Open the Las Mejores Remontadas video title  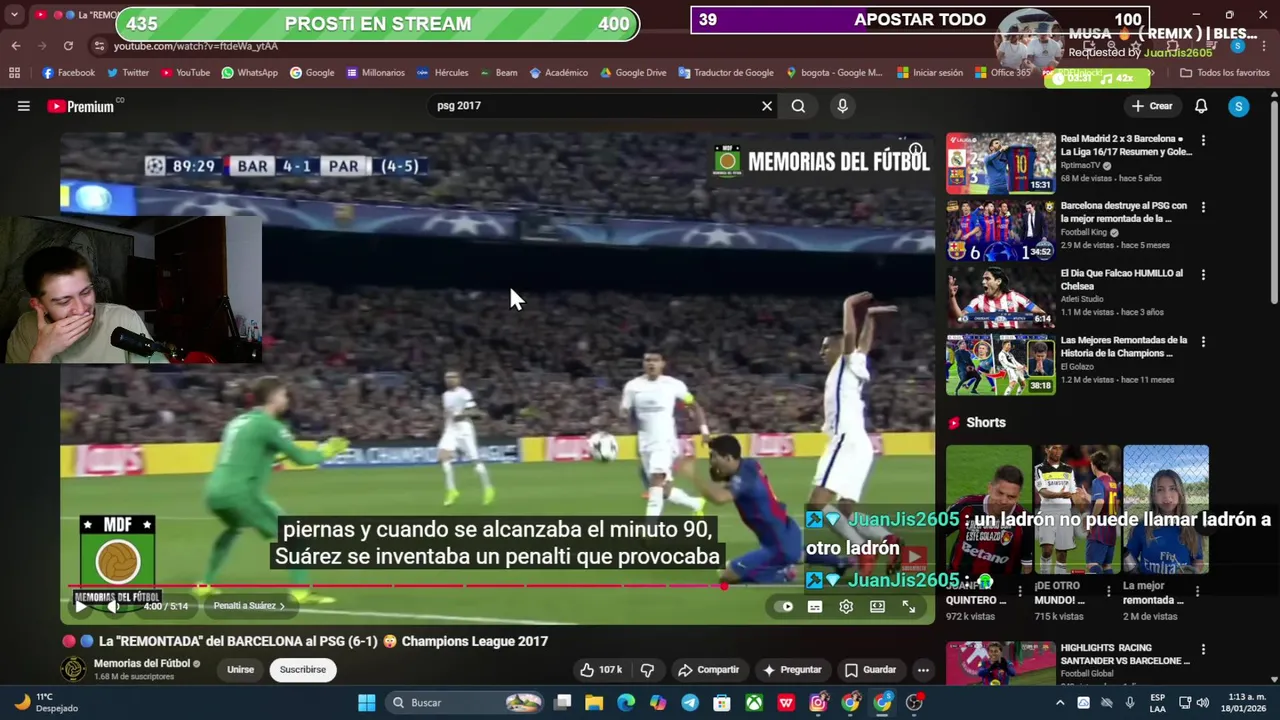1124,347
